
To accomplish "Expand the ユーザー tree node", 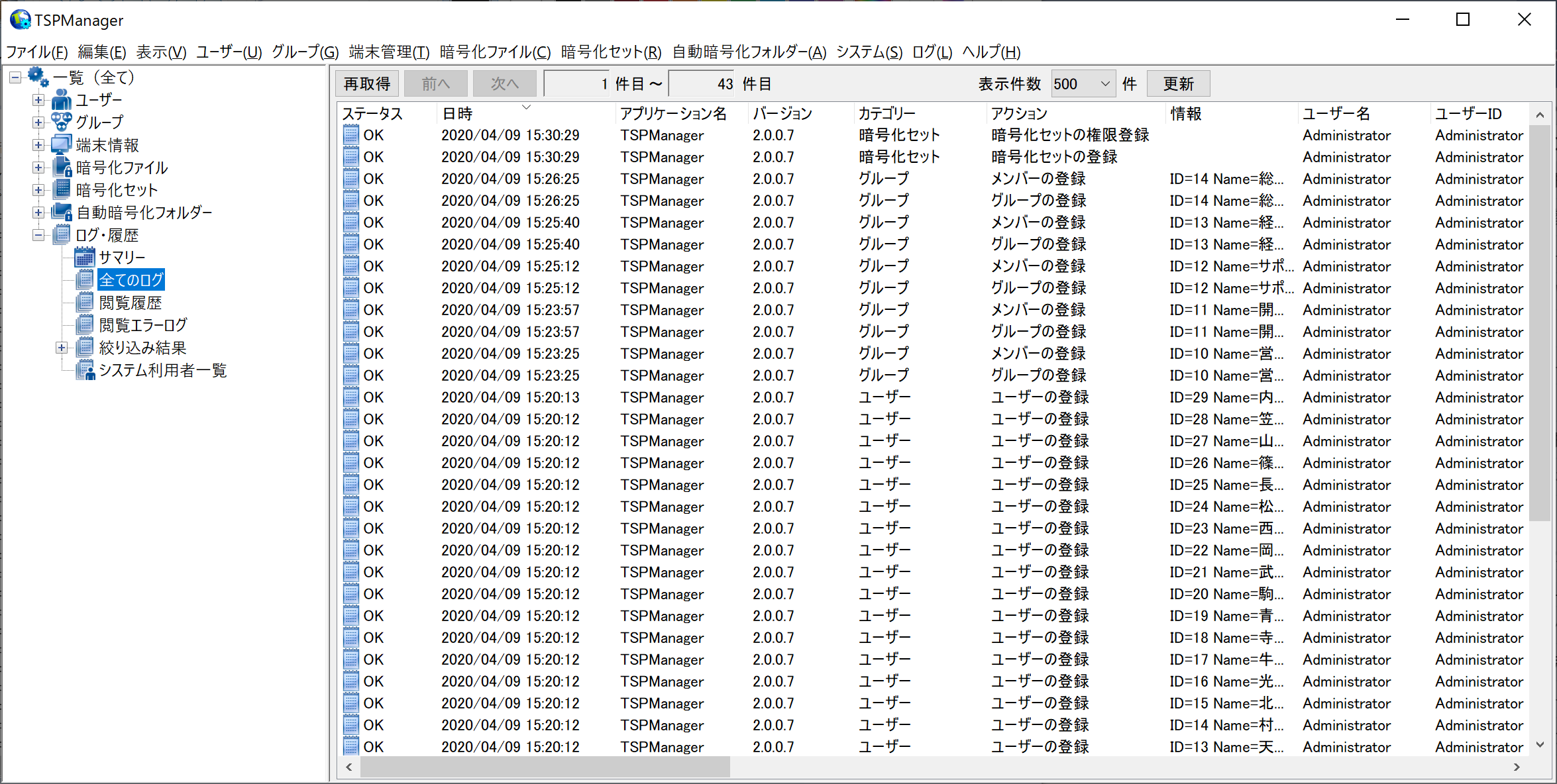I will pos(38,101).
